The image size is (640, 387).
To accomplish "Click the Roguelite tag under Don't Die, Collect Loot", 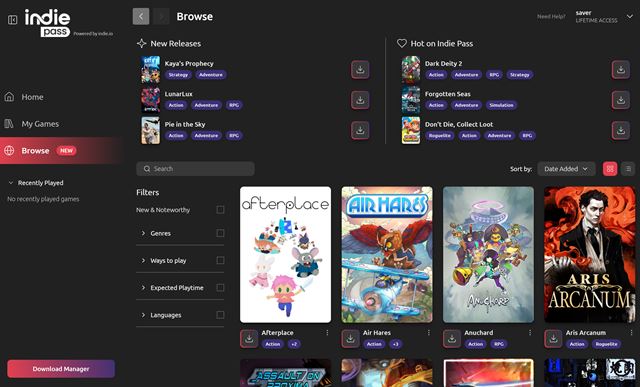I will click(439, 136).
